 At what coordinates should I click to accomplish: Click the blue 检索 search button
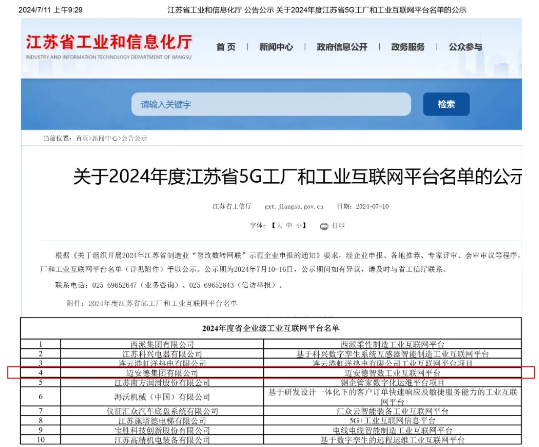coord(446,104)
